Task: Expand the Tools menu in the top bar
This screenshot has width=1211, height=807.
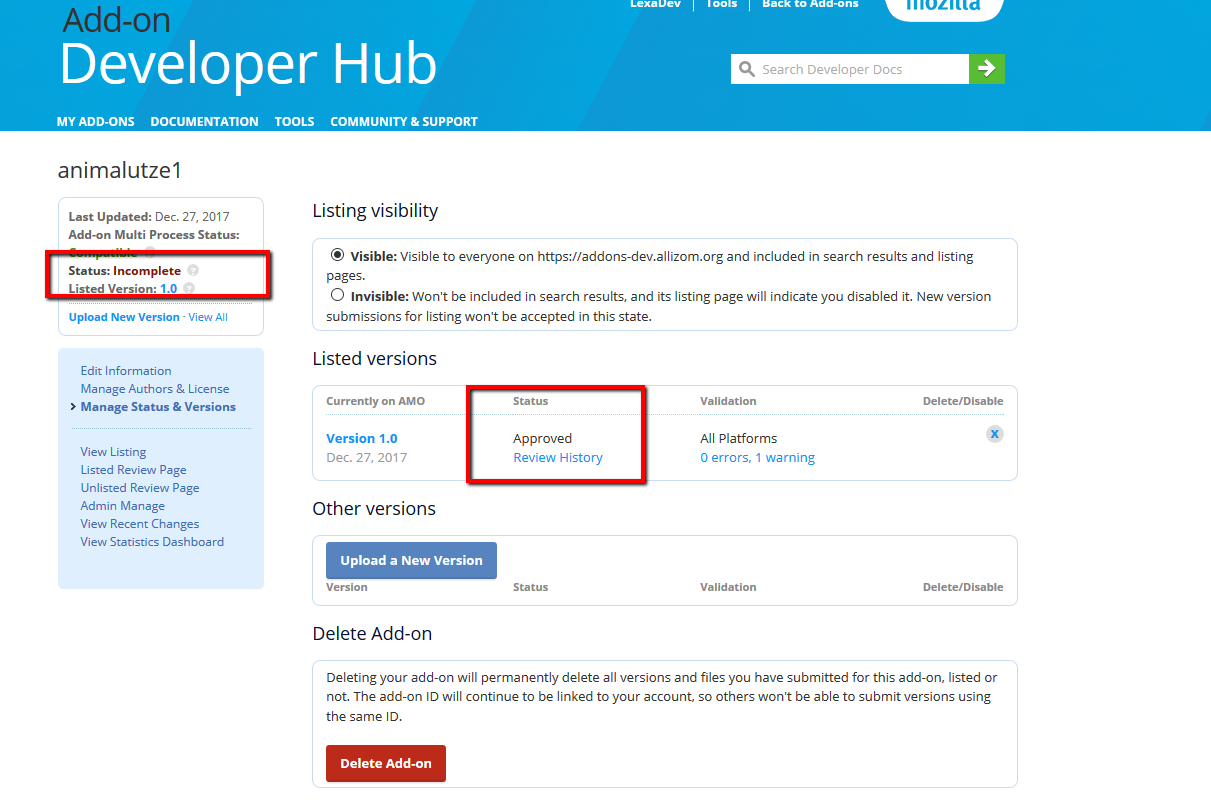Action: (x=721, y=4)
